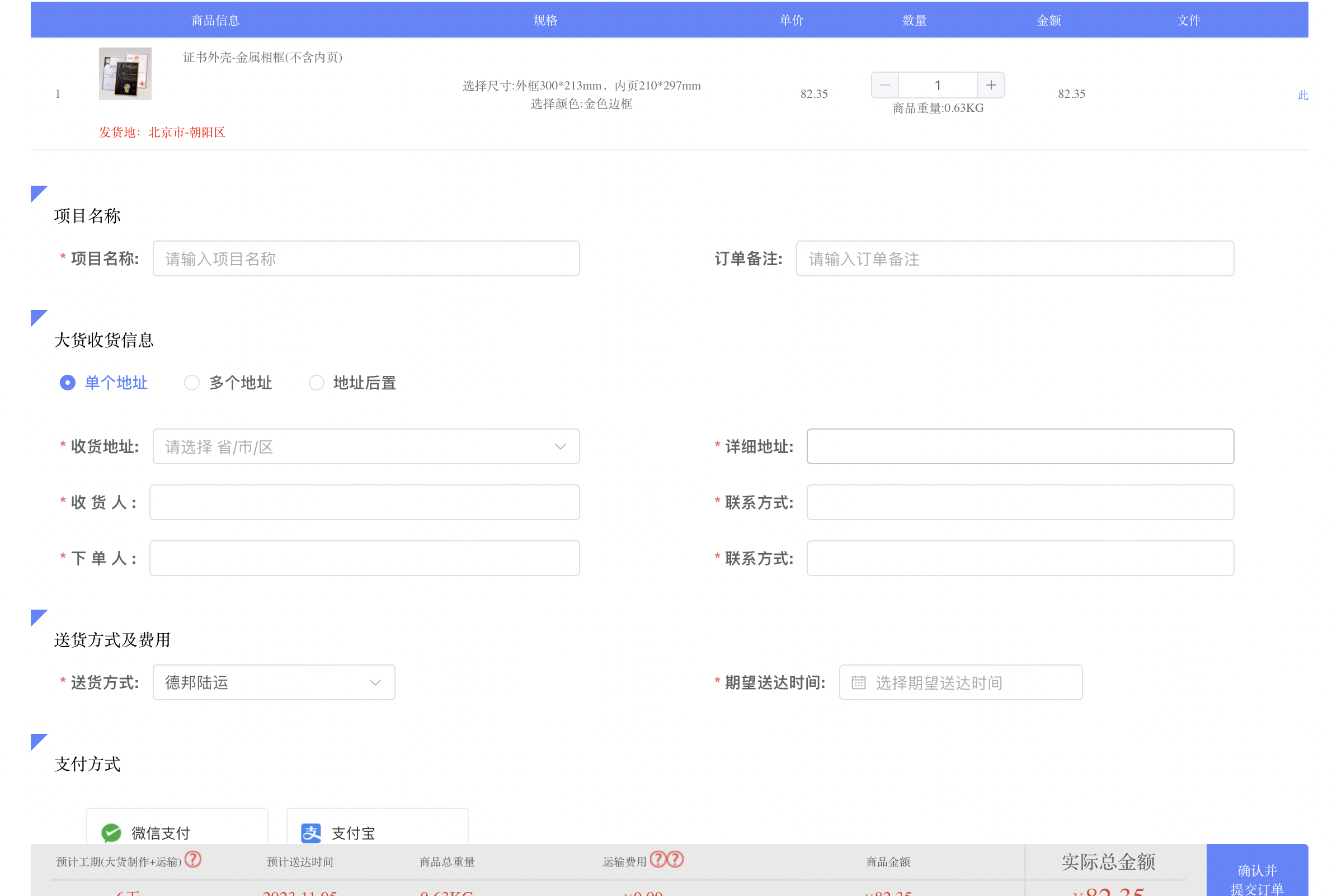
Task: Open the 送货方式 德邦陆运 dropdown
Action: 274,682
